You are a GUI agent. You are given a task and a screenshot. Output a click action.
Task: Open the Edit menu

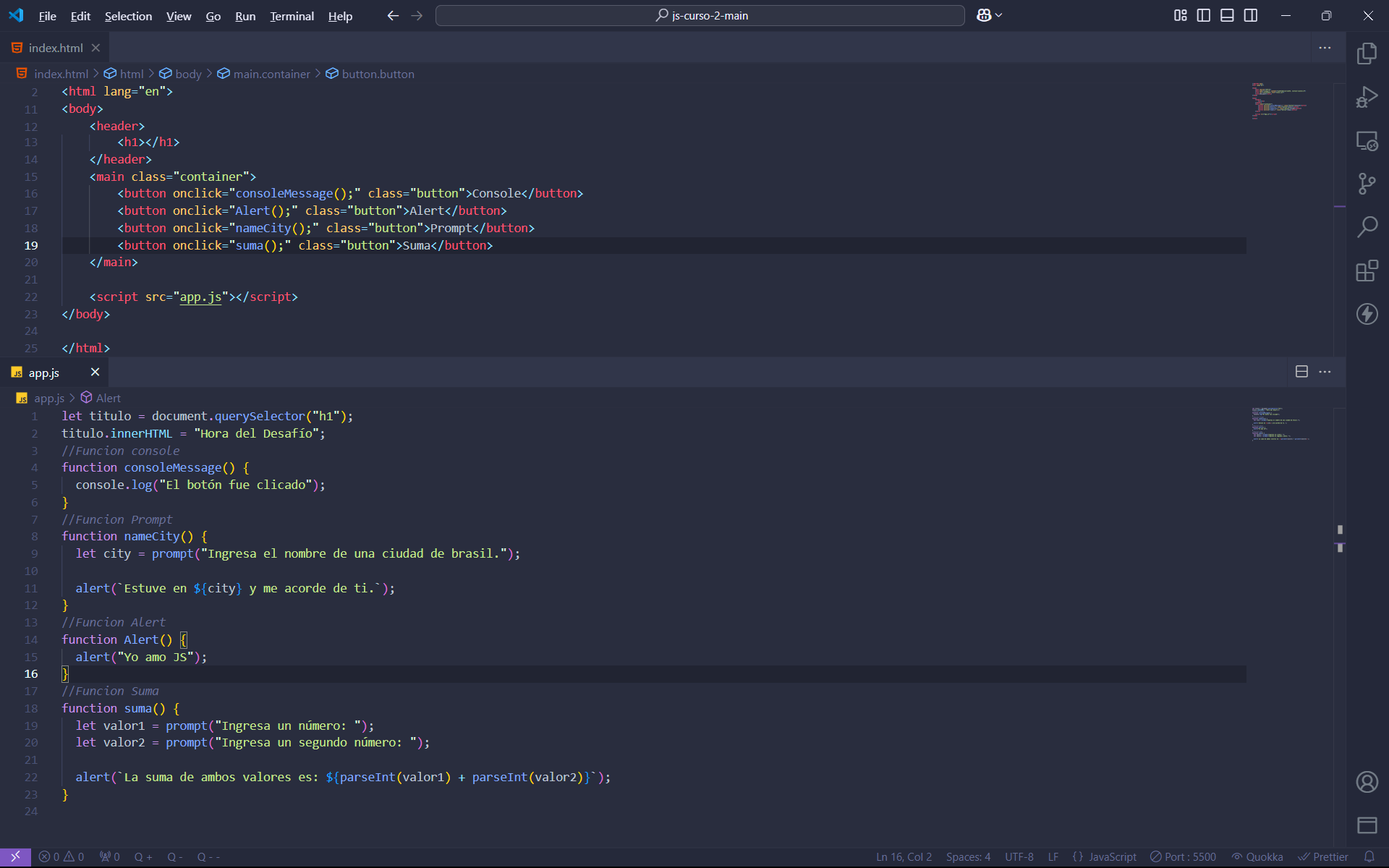pyautogui.click(x=80, y=16)
